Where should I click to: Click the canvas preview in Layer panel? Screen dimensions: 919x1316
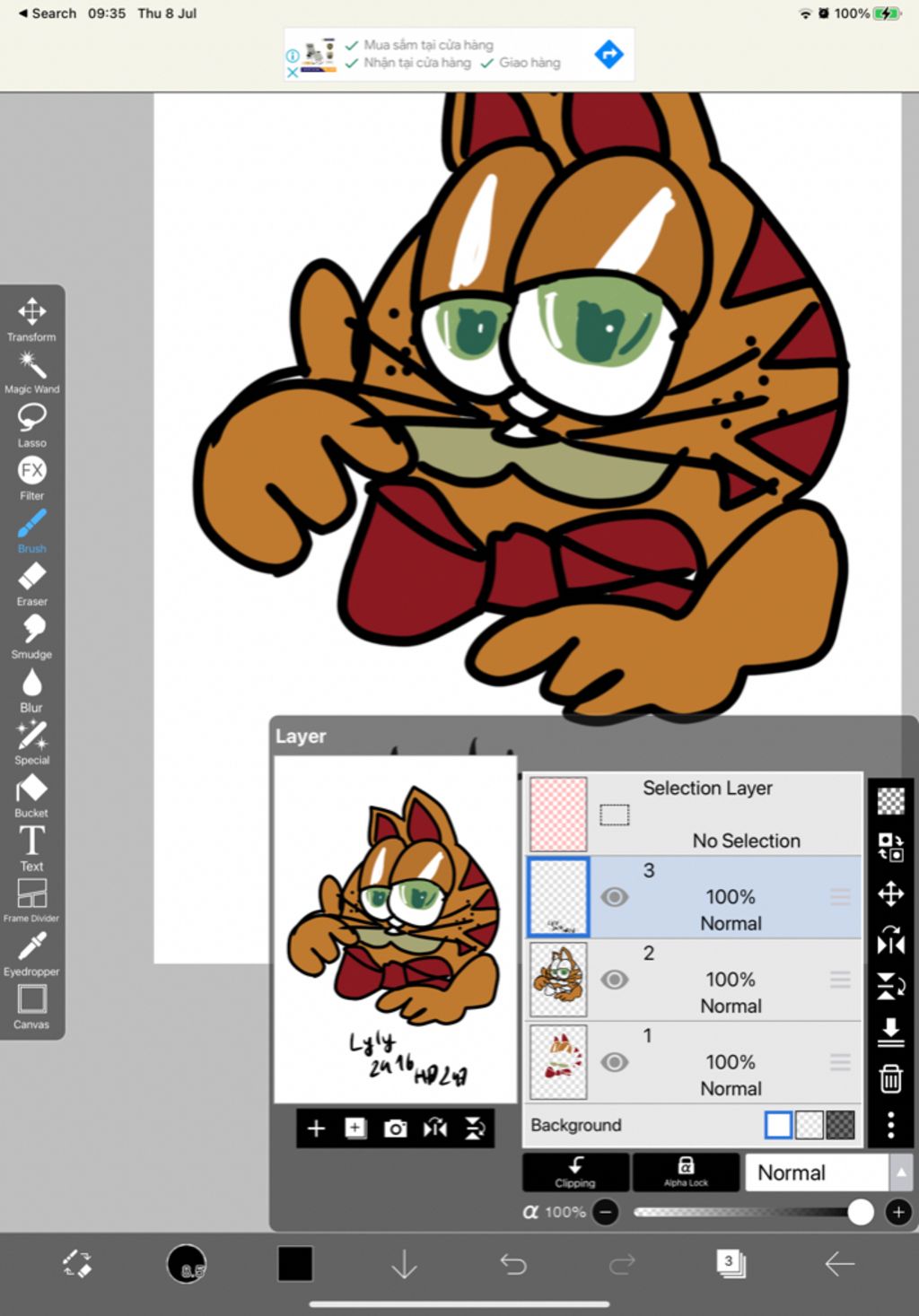pyautogui.click(x=396, y=929)
